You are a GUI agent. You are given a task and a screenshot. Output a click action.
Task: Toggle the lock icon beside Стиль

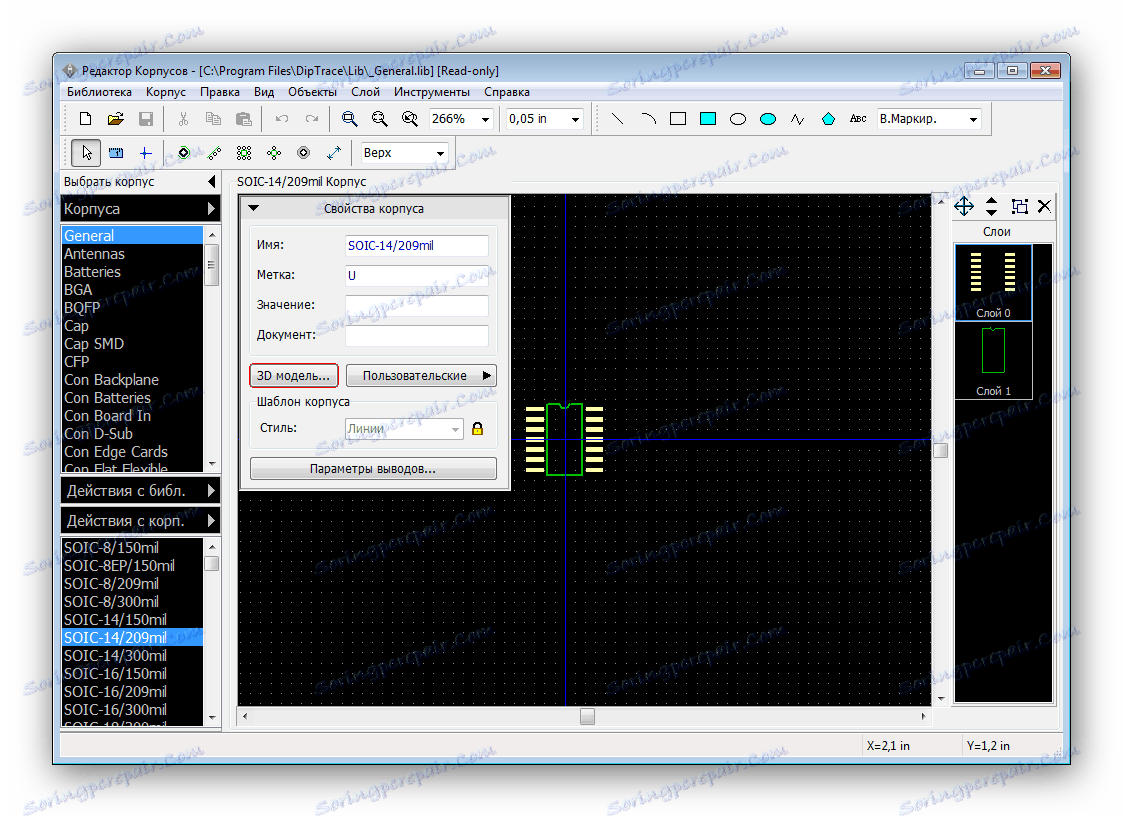click(478, 429)
